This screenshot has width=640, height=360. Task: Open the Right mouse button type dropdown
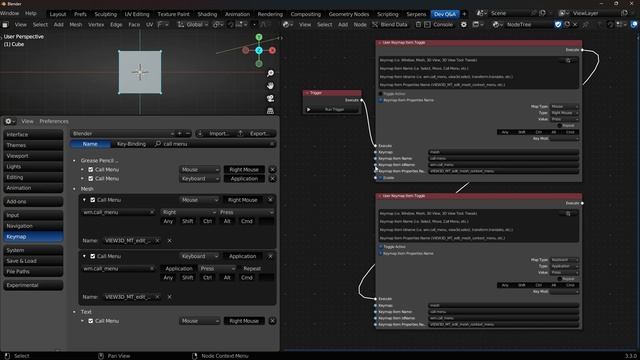(189, 212)
